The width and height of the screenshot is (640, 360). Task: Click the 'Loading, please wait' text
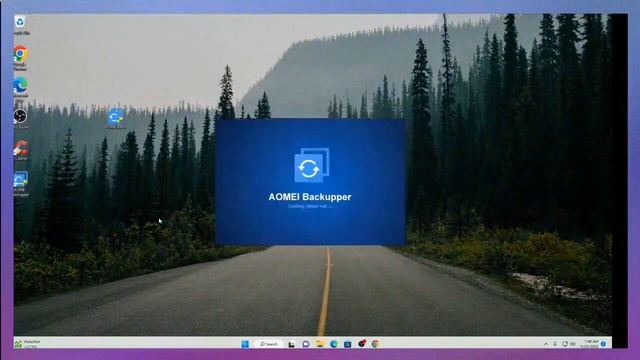coord(310,206)
